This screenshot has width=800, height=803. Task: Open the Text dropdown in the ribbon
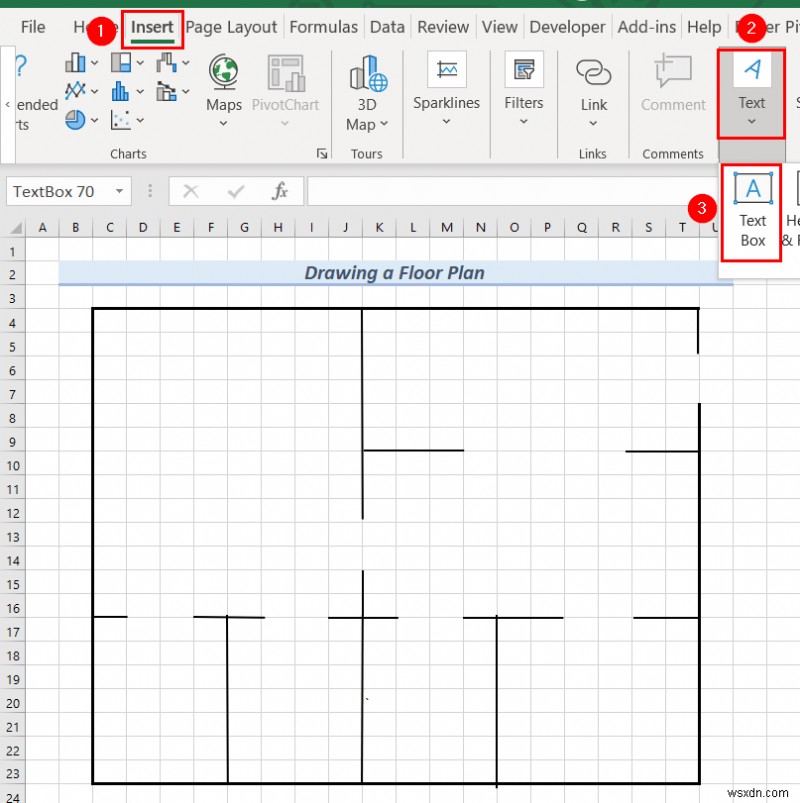click(x=751, y=95)
